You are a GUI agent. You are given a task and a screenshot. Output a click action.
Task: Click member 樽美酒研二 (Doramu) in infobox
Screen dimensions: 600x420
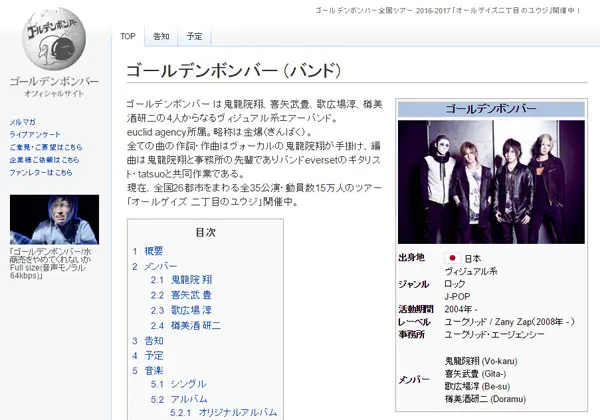click(x=485, y=399)
